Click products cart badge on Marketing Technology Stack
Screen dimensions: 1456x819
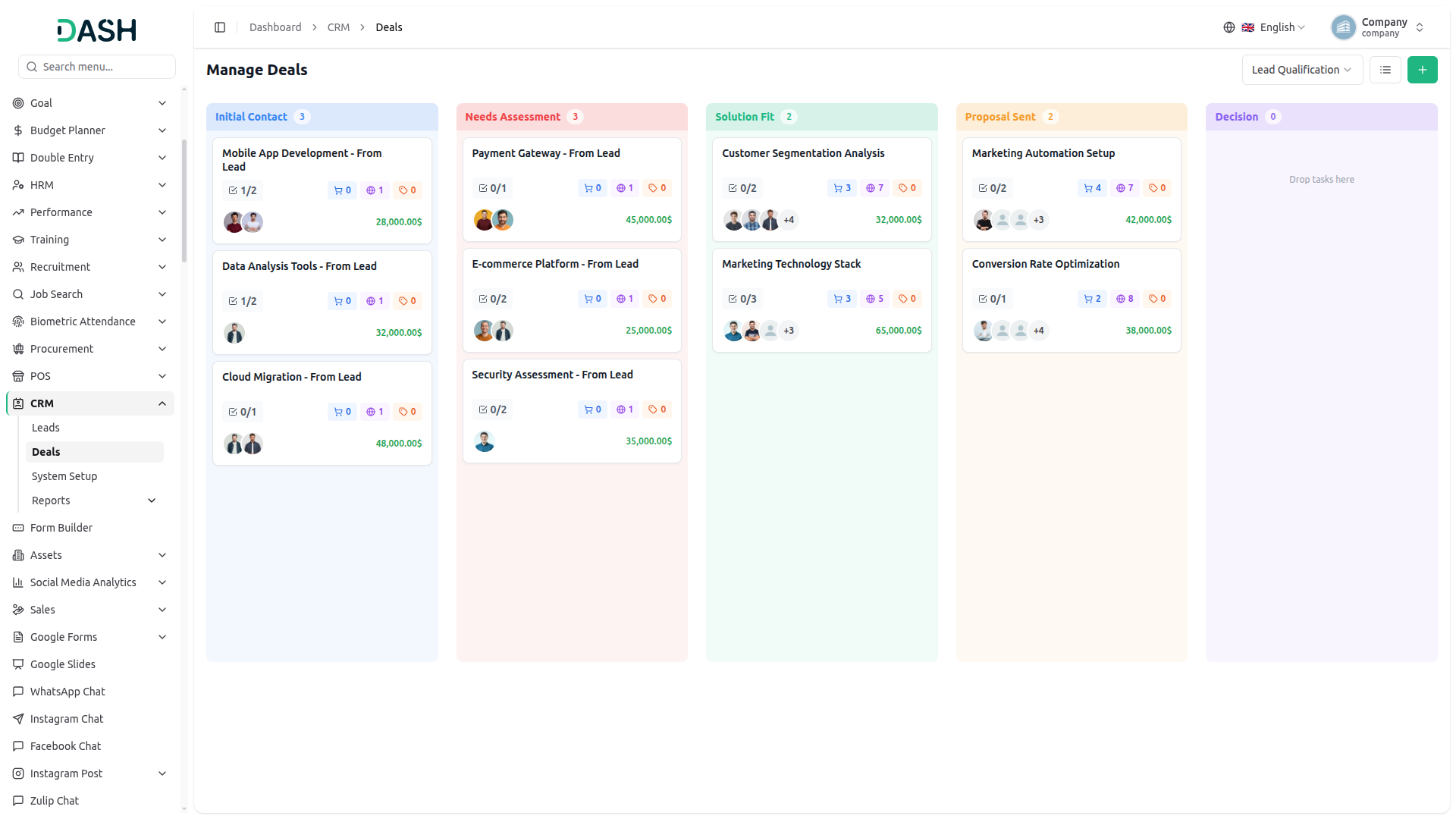click(x=842, y=299)
